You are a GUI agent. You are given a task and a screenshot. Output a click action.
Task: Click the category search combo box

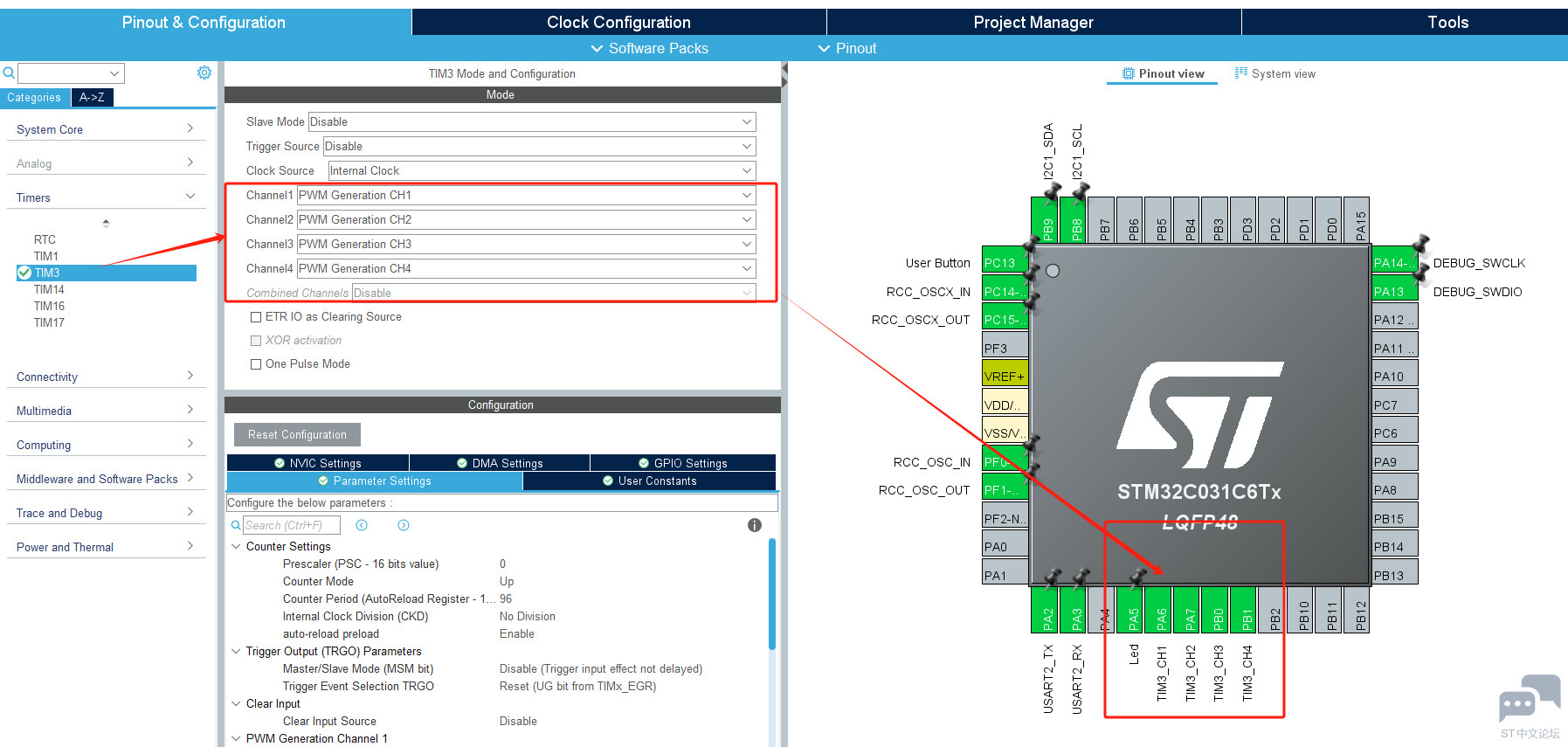pos(71,73)
